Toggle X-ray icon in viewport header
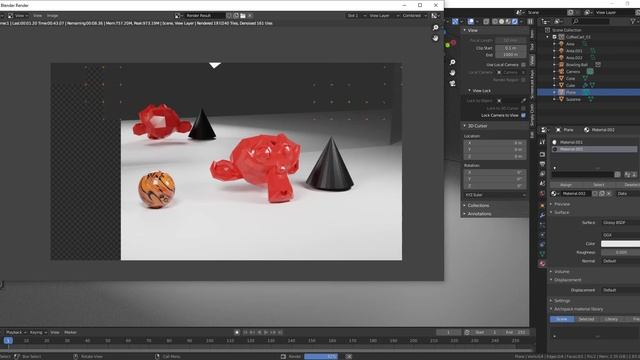 (486, 22)
